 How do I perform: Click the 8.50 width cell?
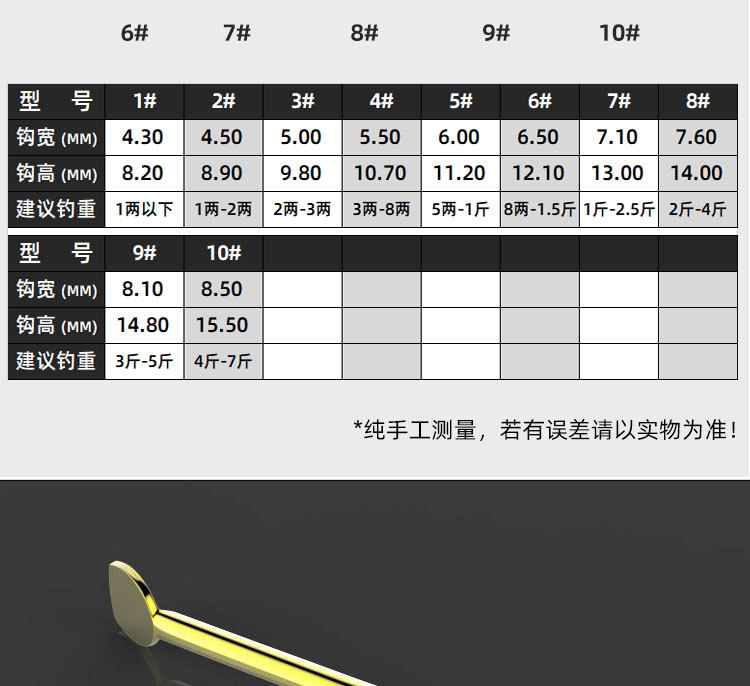pos(223,289)
